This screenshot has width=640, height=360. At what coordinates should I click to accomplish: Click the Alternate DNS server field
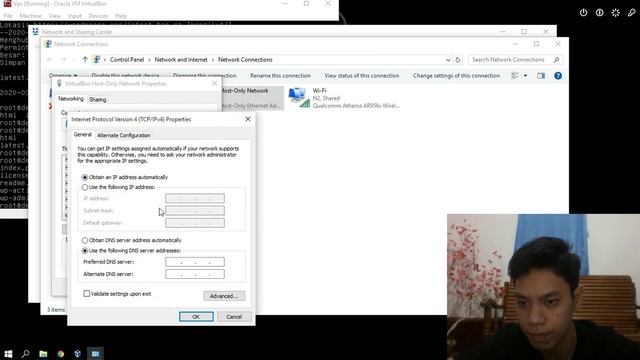coord(195,274)
